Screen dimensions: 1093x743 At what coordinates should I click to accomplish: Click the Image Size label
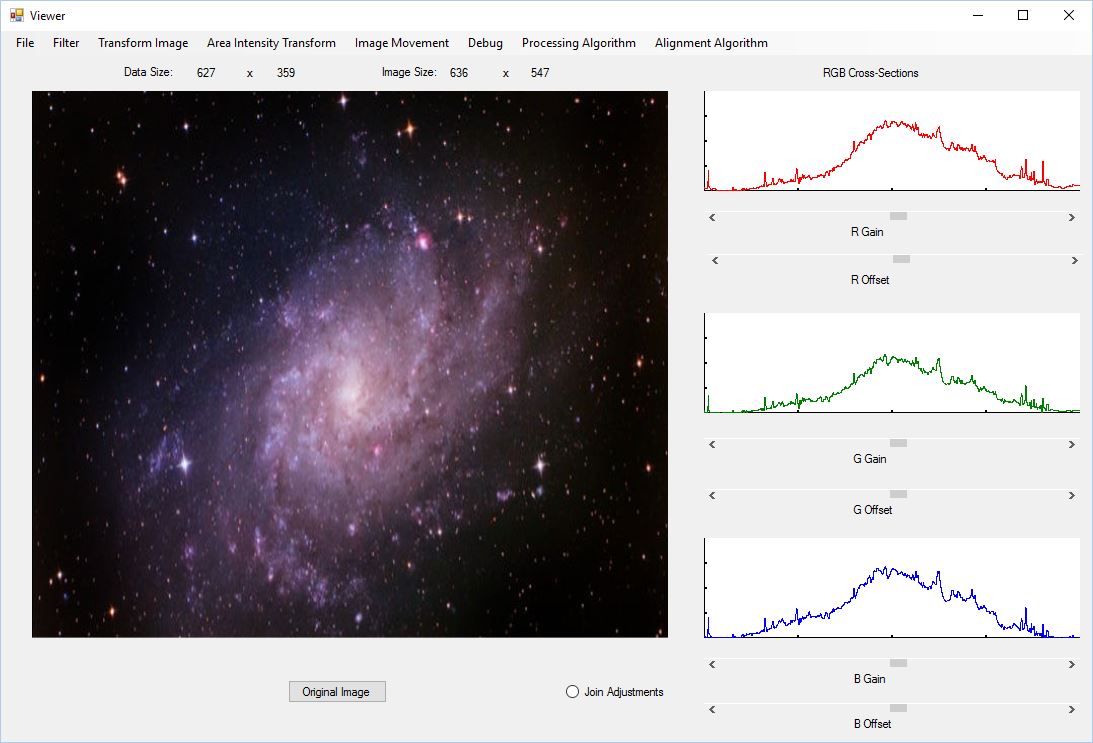(x=409, y=72)
